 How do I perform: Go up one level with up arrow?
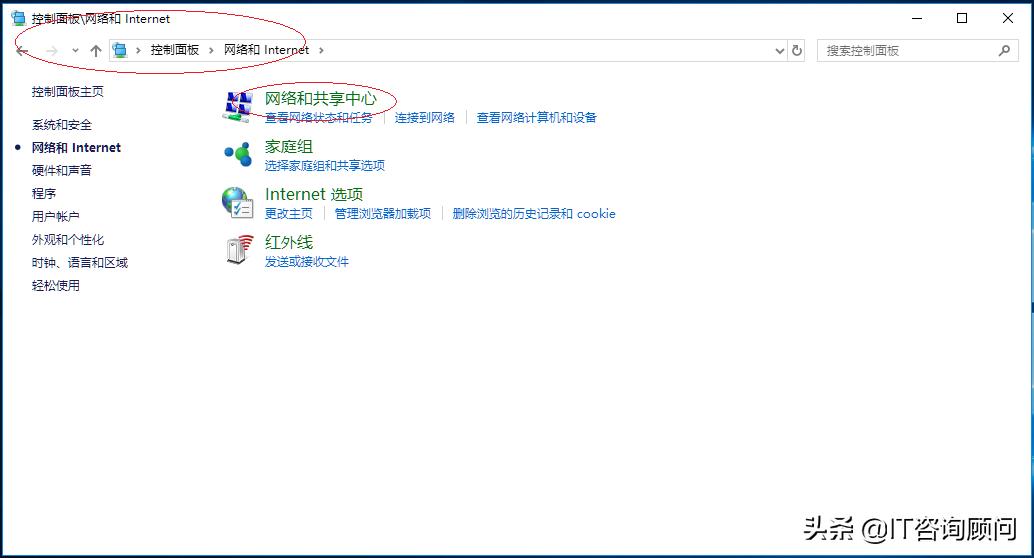(x=96, y=50)
